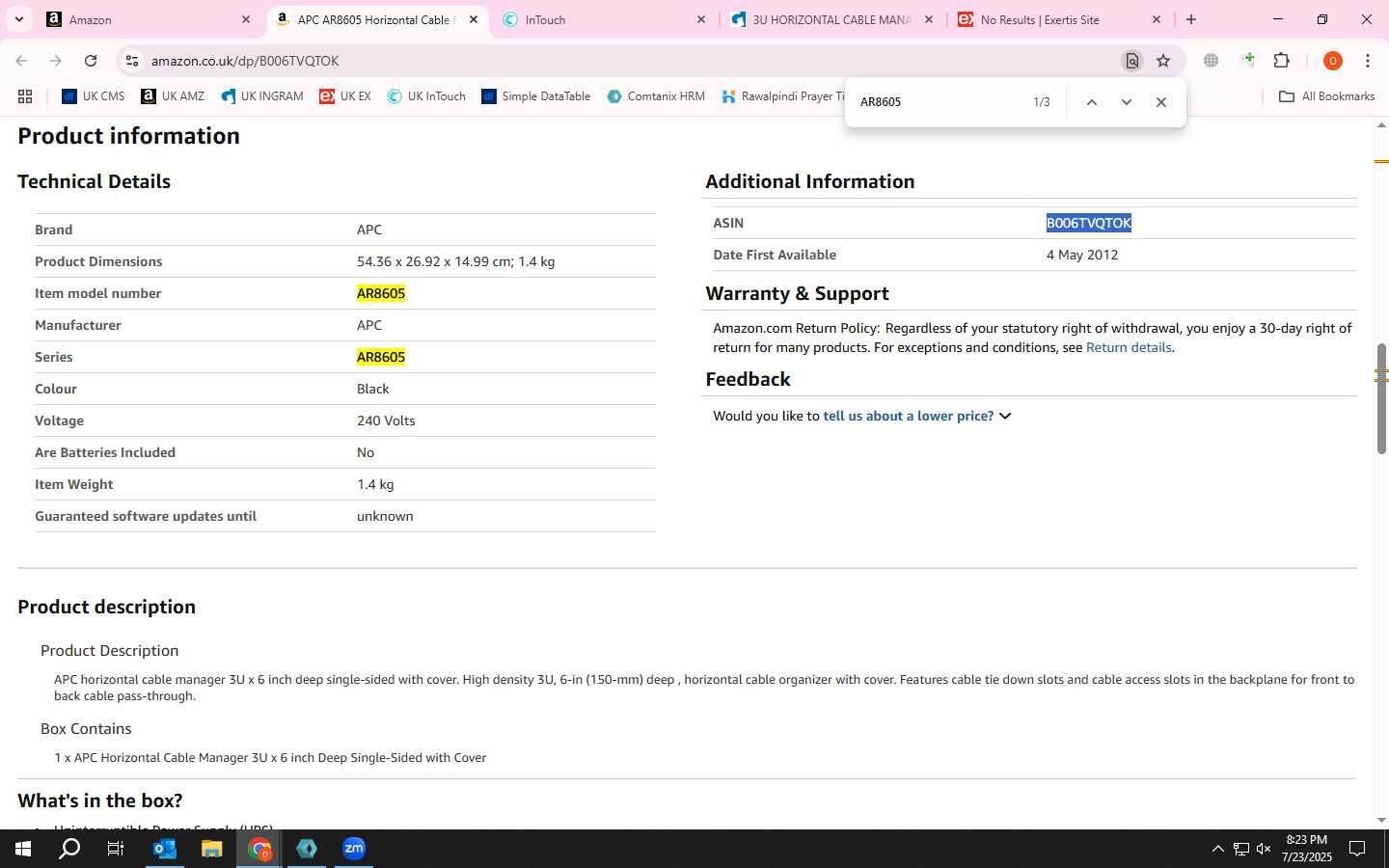Click highlighted AR8605 in Series row
The width and height of the screenshot is (1389, 868).
tap(381, 357)
